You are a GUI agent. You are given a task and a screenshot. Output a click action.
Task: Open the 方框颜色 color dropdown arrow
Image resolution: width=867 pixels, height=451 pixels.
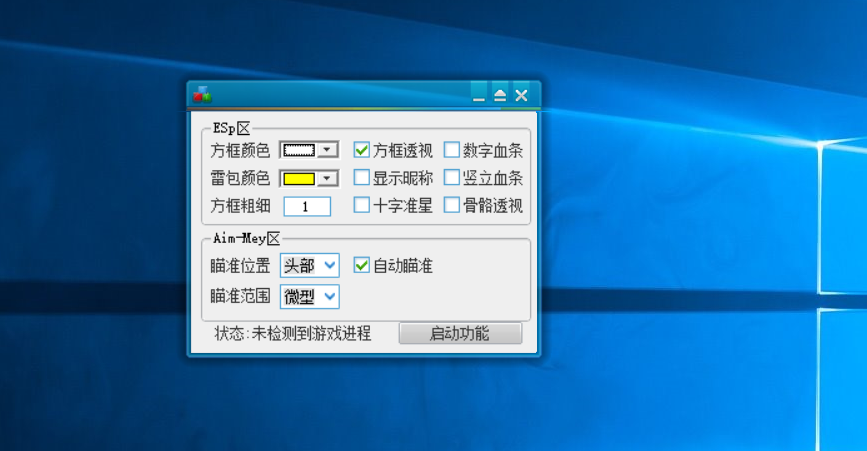327,150
